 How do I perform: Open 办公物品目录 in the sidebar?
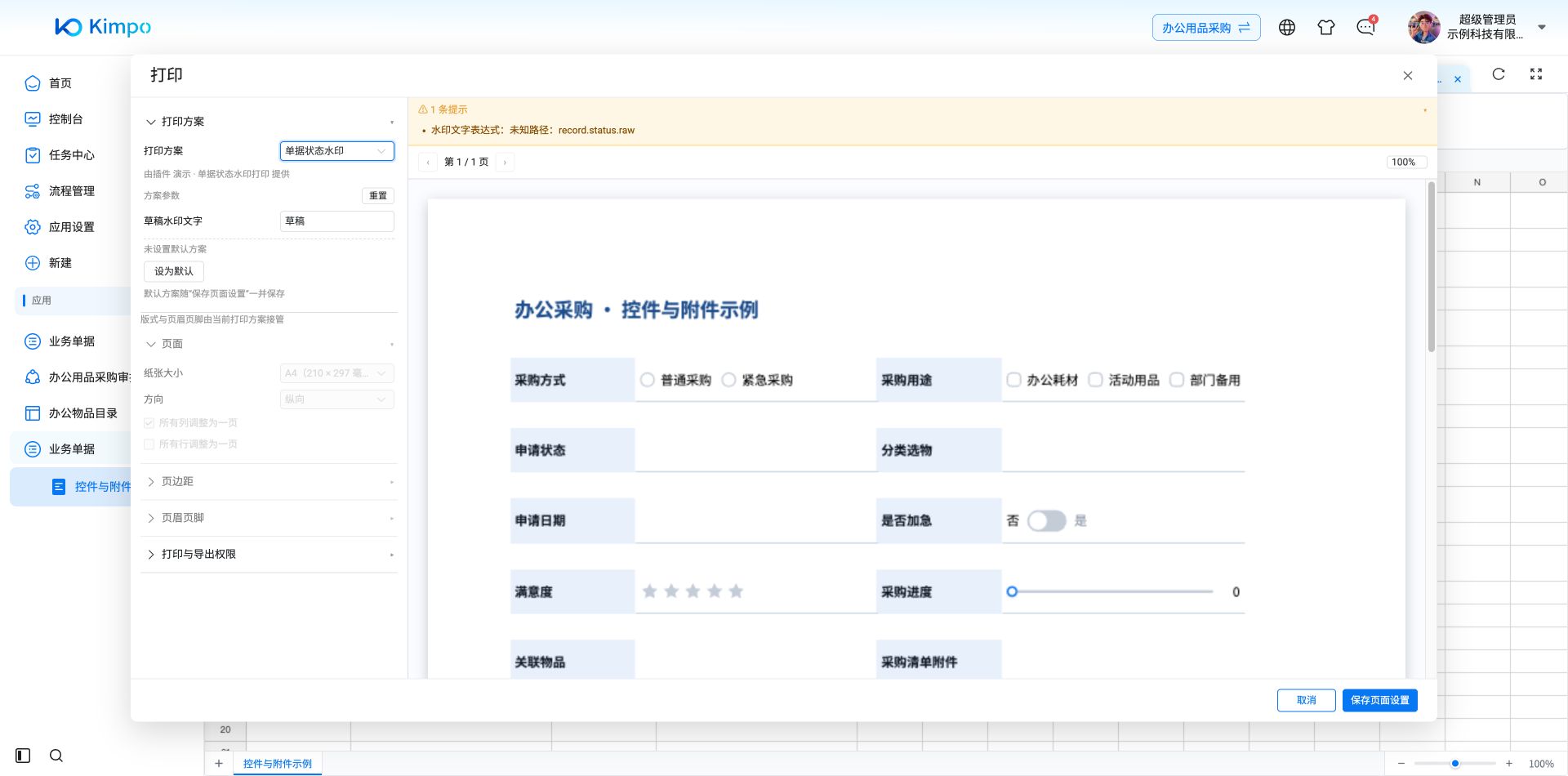click(x=83, y=413)
